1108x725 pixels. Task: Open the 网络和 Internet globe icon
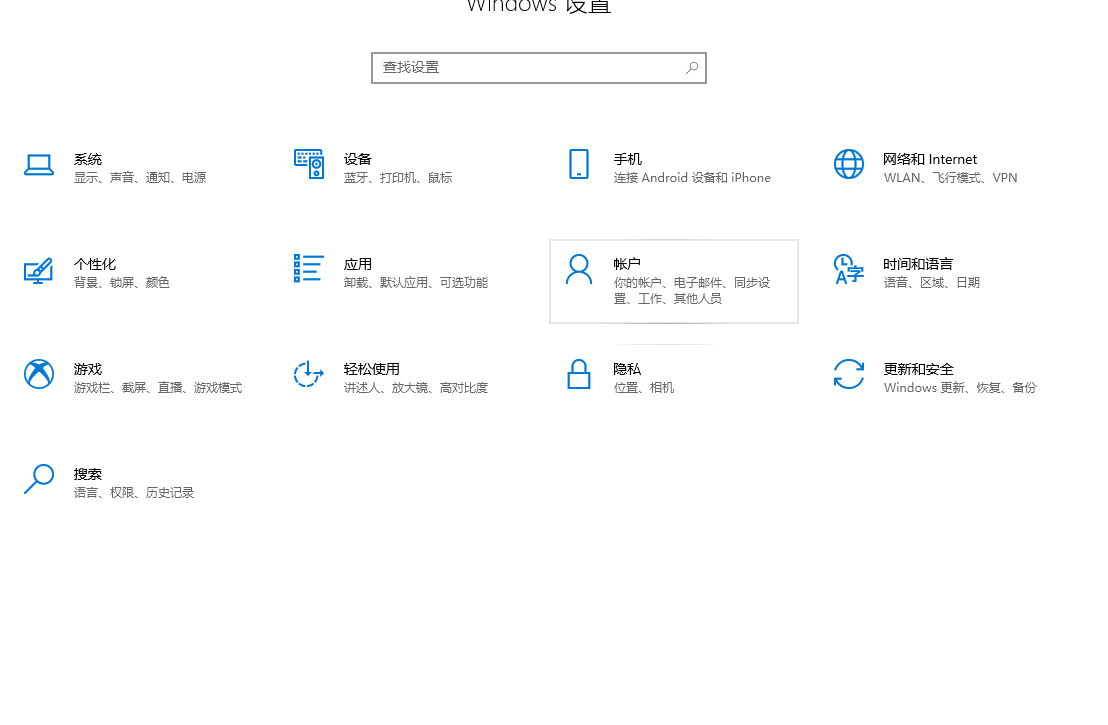[848, 165]
